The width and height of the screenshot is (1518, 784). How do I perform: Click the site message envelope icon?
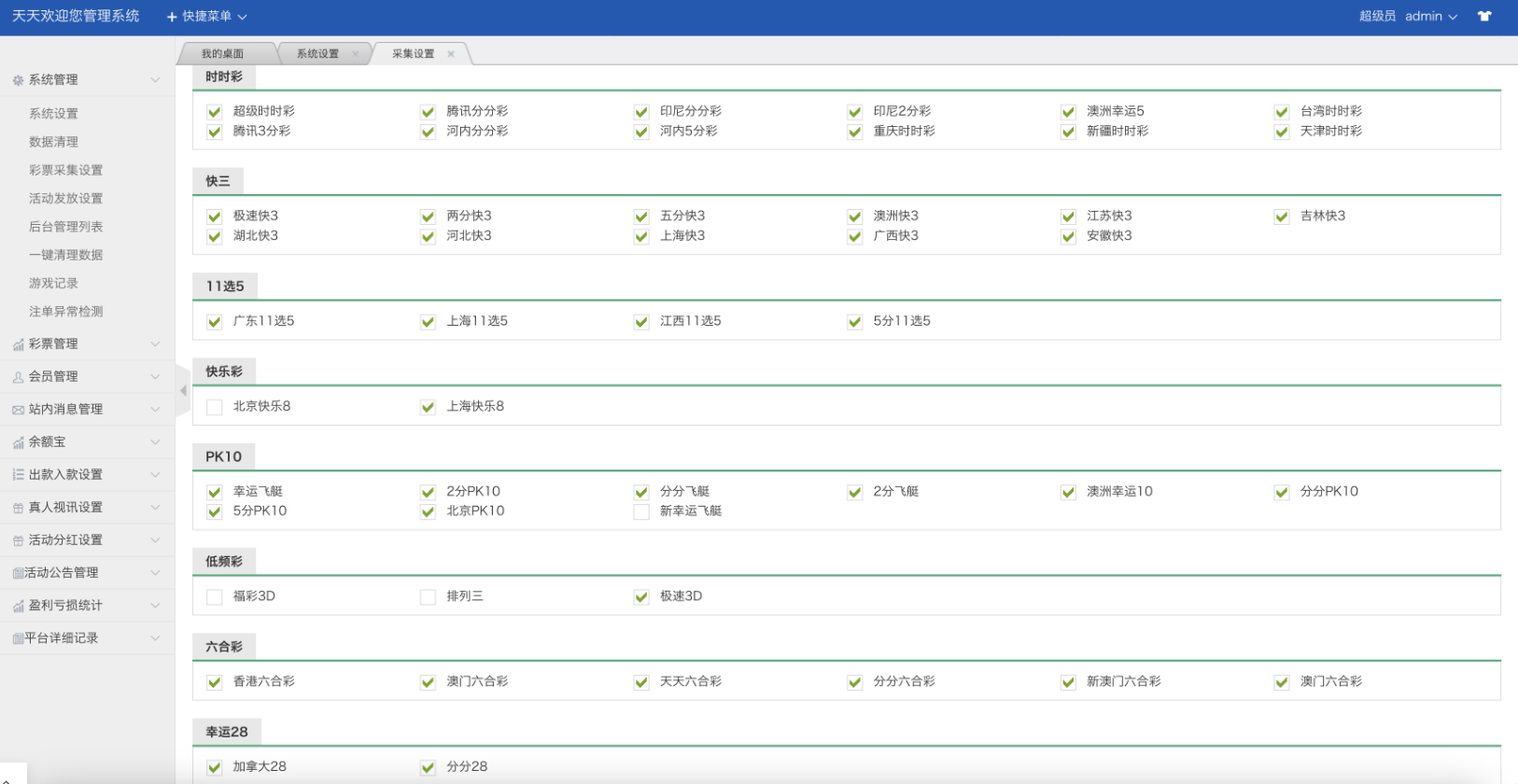(x=18, y=410)
